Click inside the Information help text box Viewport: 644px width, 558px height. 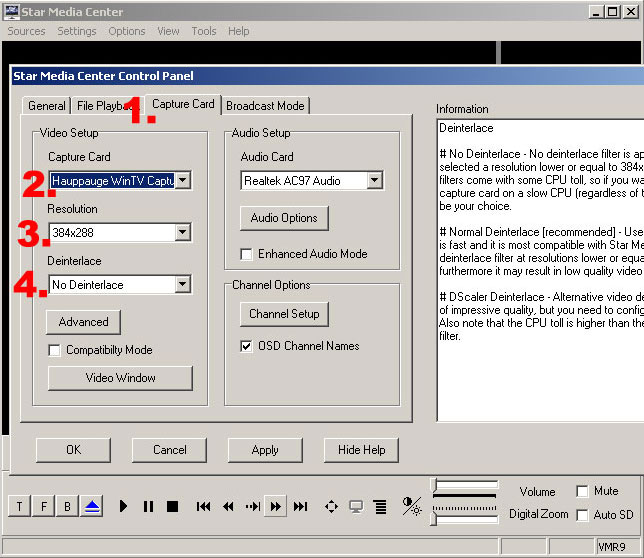tap(540, 270)
